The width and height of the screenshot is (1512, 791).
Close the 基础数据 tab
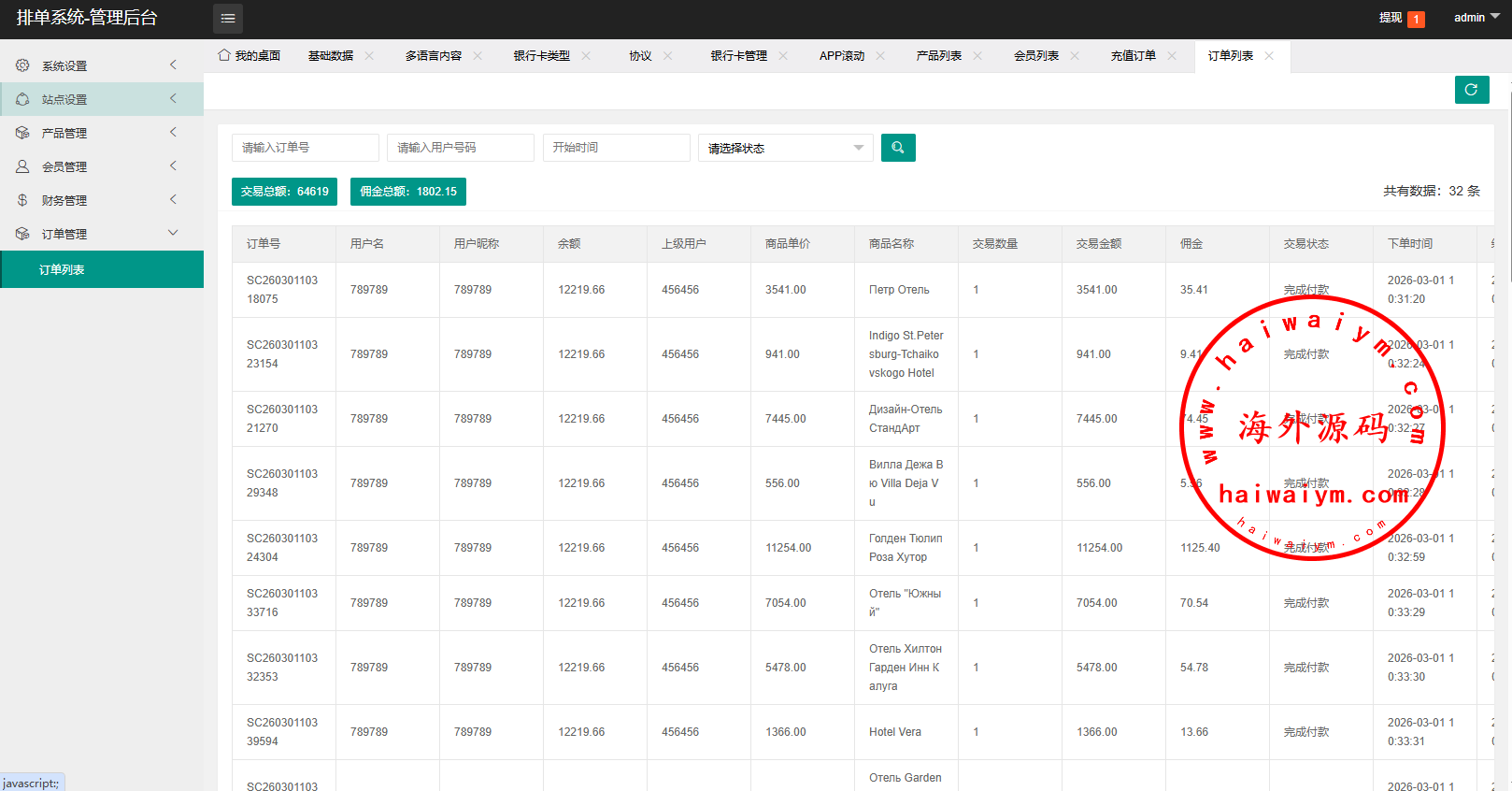[369, 56]
